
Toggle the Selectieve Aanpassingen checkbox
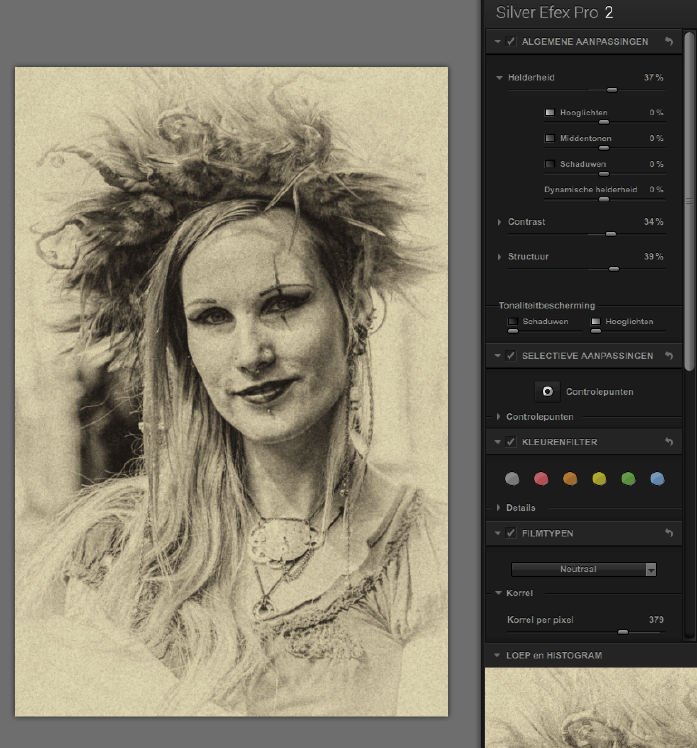click(x=511, y=356)
